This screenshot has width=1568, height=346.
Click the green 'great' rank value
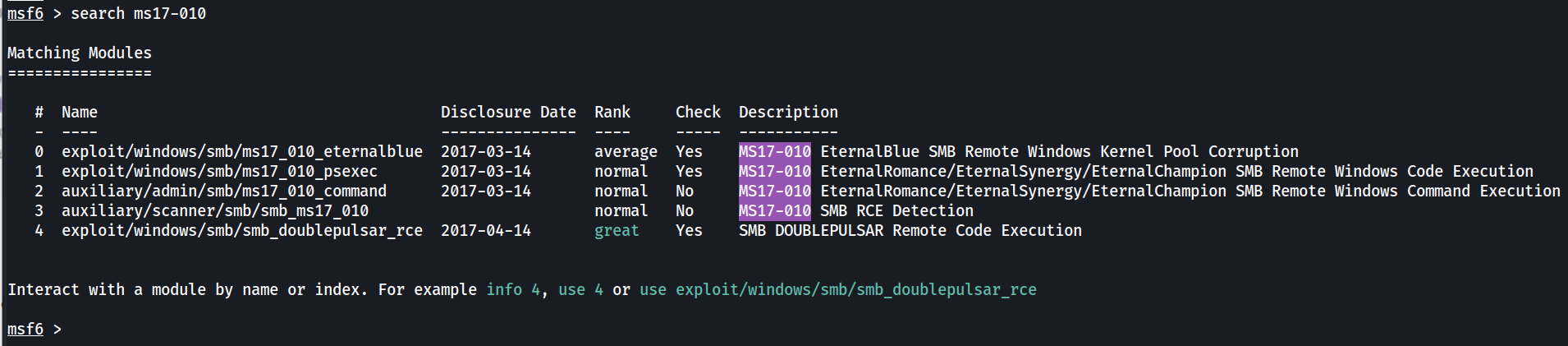(617, 231)
